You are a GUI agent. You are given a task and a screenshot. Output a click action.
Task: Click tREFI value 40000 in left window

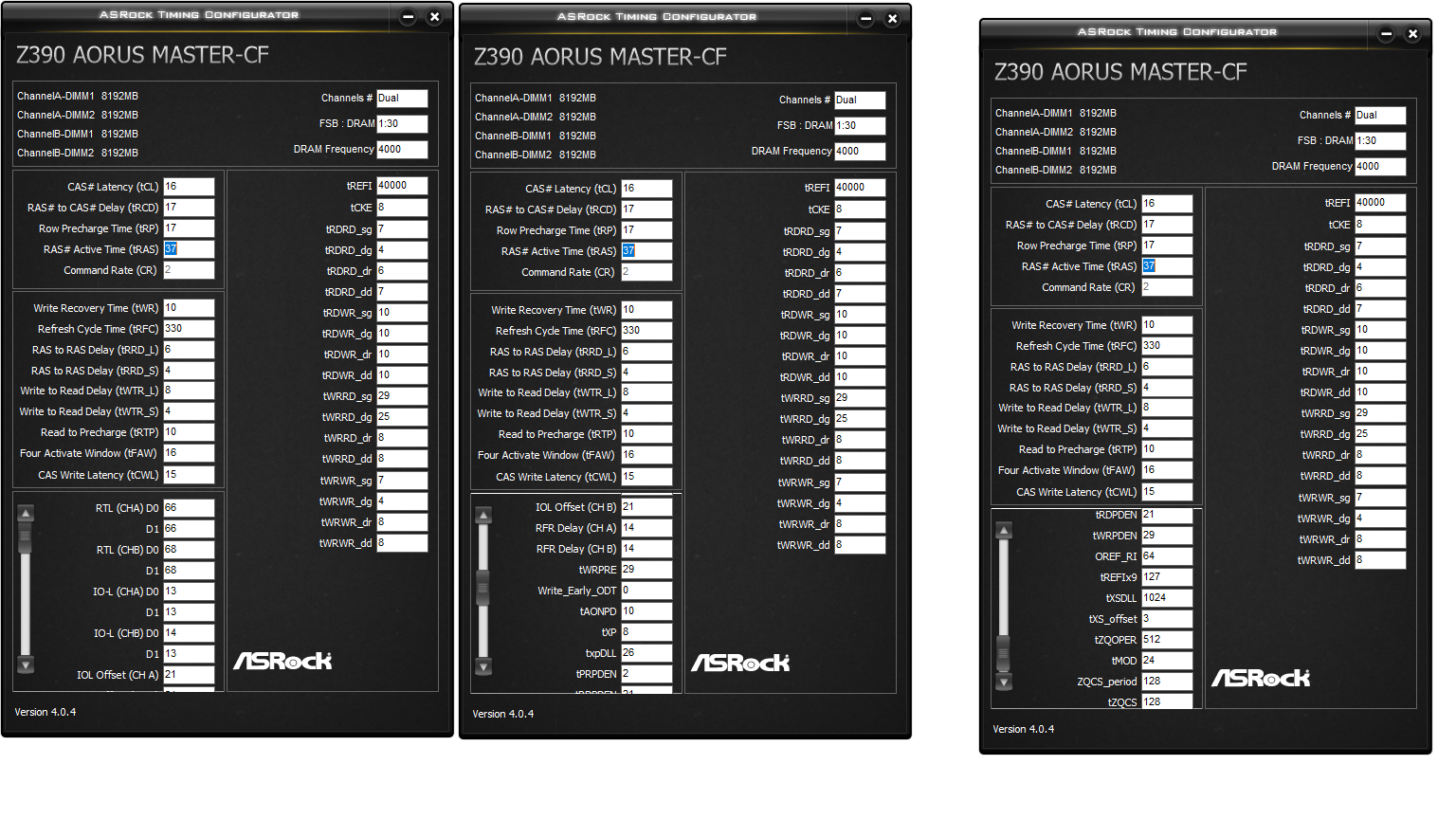pyautogui.click(x=402, y=186)
